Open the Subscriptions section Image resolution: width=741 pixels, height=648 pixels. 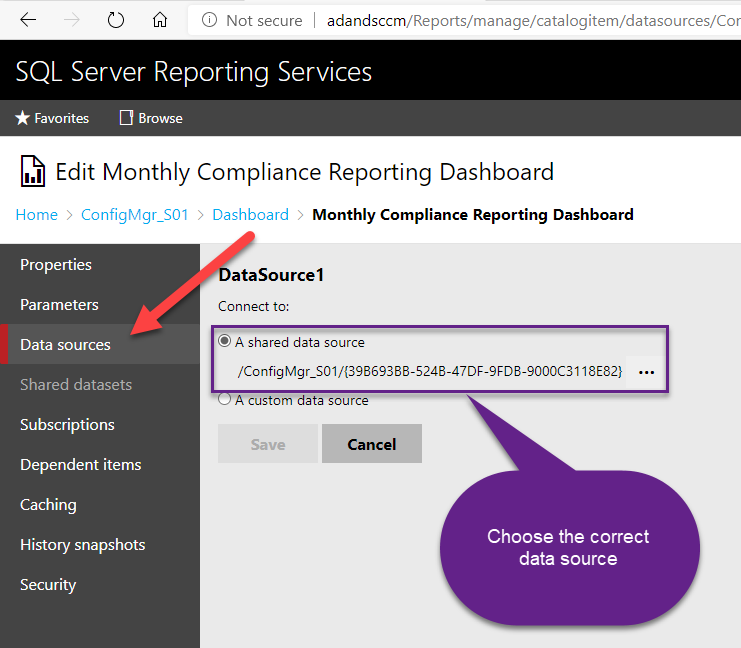[x=100, y=424]
